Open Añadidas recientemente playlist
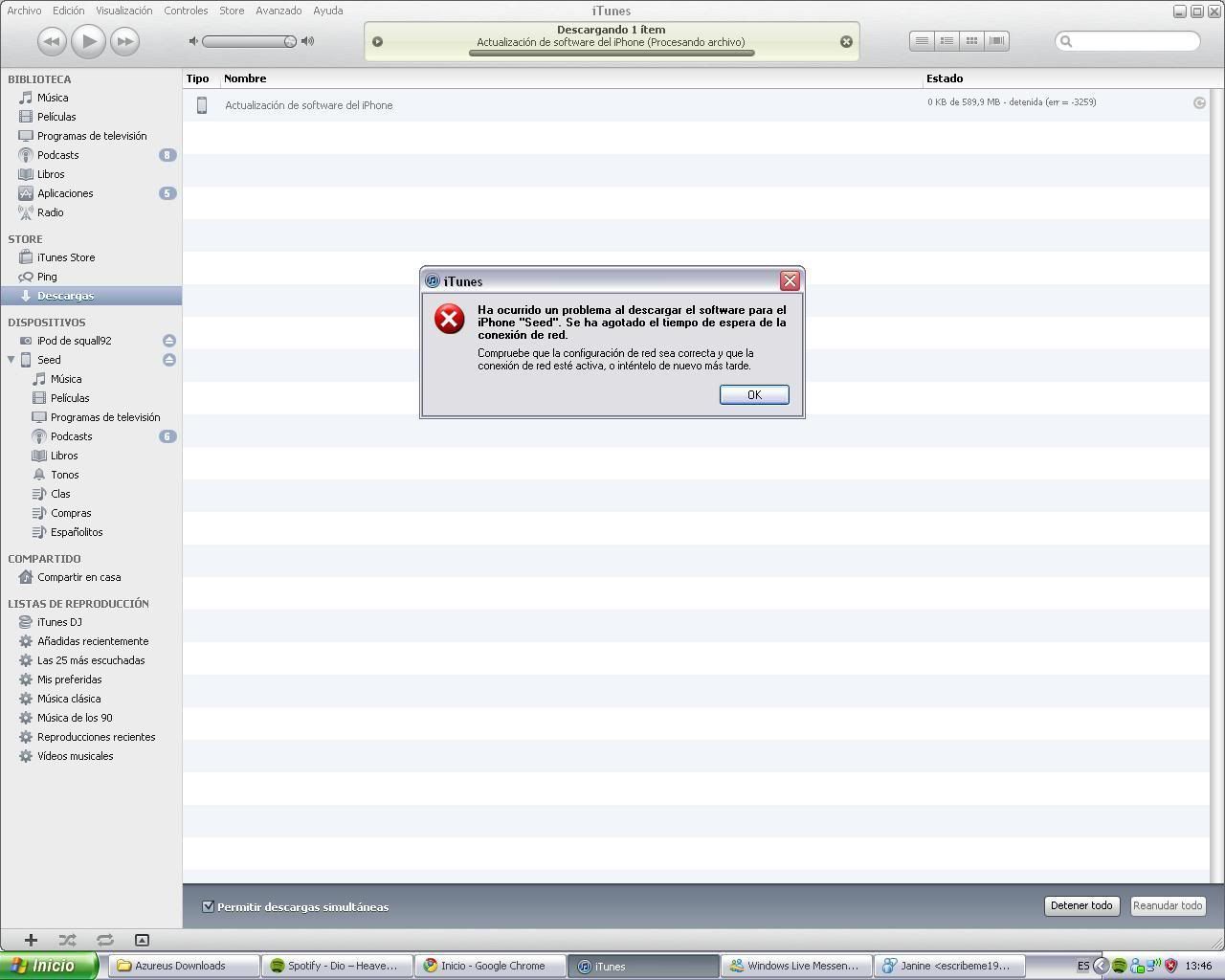The width and height of the screenshot is (1225, 980). 91,641
